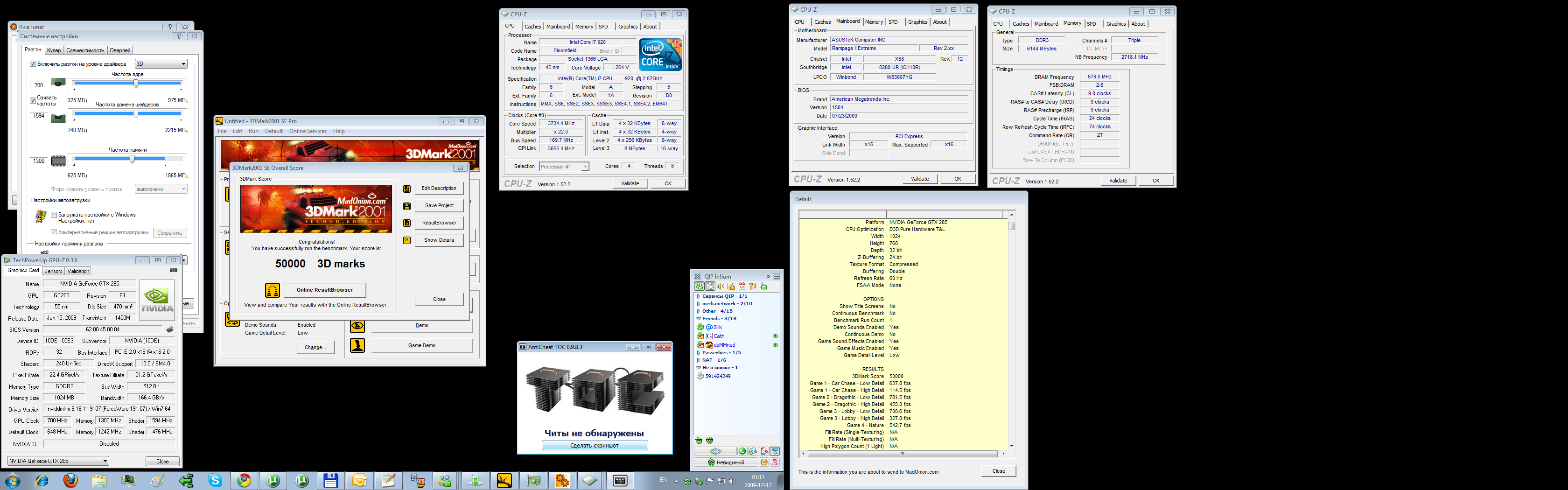Viewport: 1568px width, 490px height.
Task: Open Google Chrome from the taskbar
Action: coord(244,480)
